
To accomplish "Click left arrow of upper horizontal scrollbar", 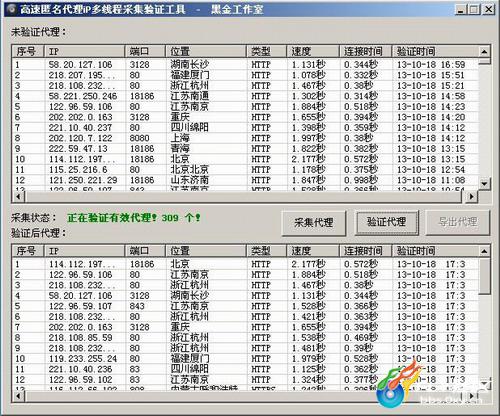I will 18,197.
